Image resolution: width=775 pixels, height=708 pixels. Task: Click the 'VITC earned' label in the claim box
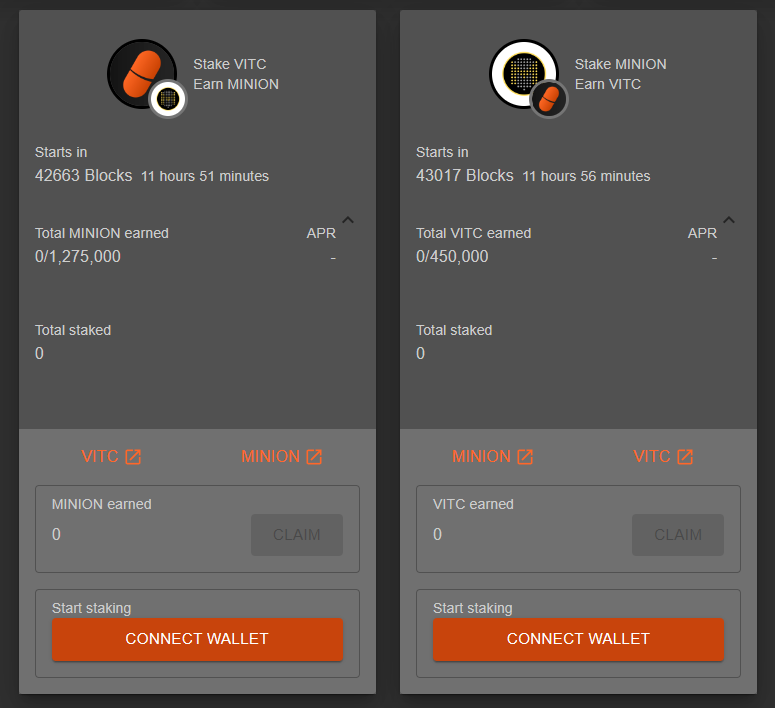[474, 504]
